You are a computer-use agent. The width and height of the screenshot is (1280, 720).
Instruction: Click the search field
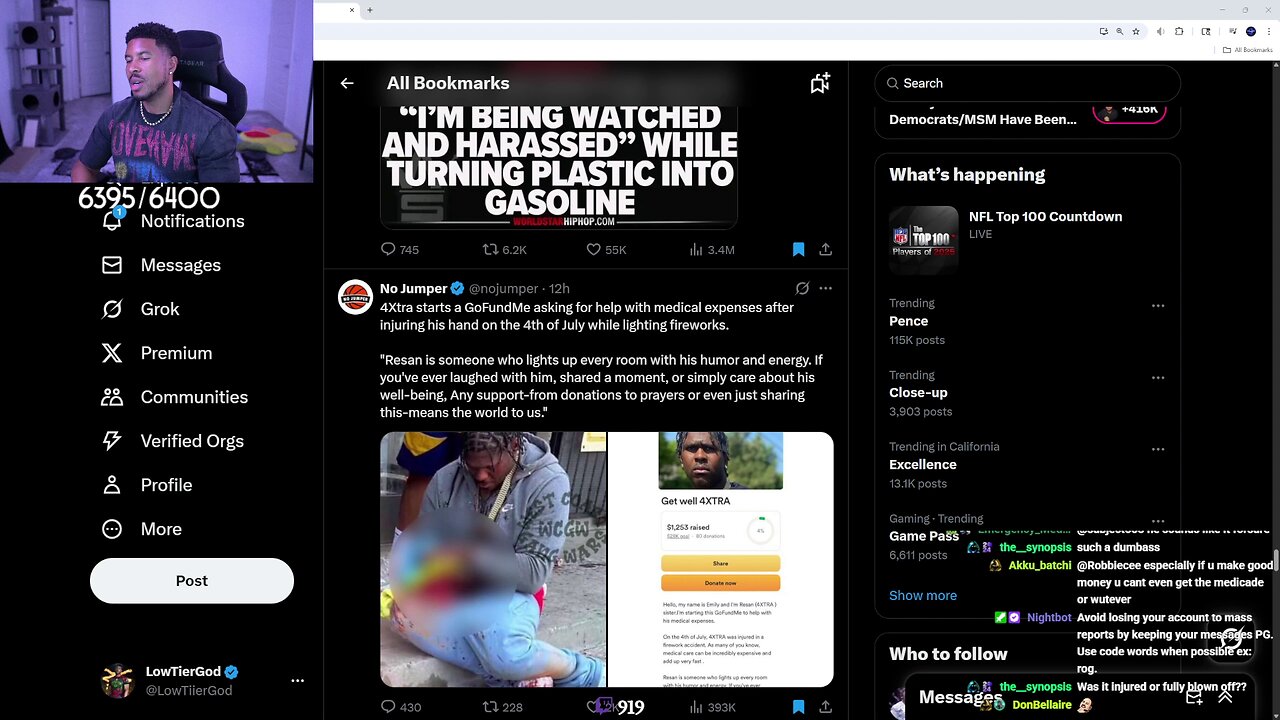click(1027, 83)
